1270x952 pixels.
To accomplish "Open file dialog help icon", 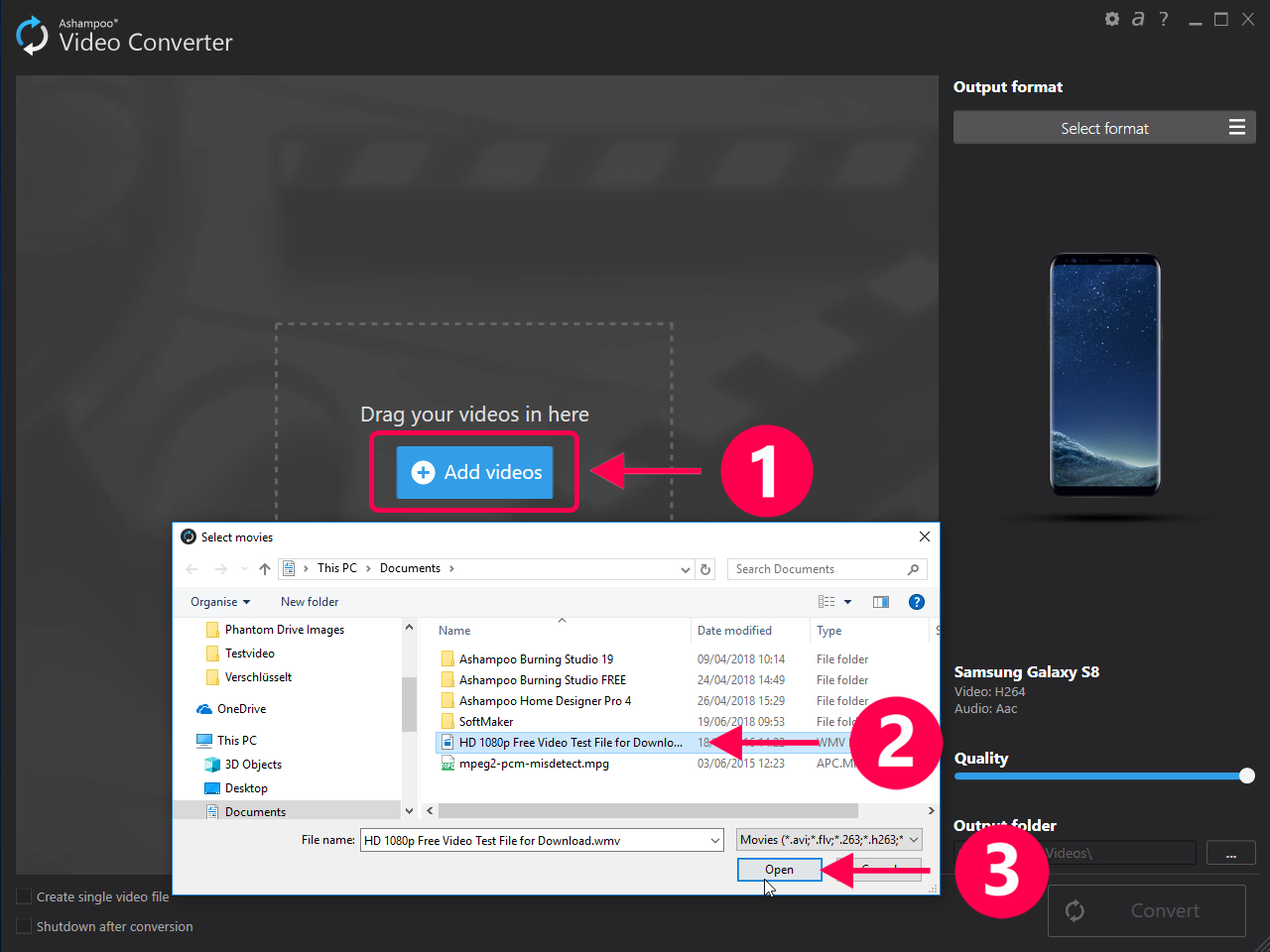I will pos(917,602).
